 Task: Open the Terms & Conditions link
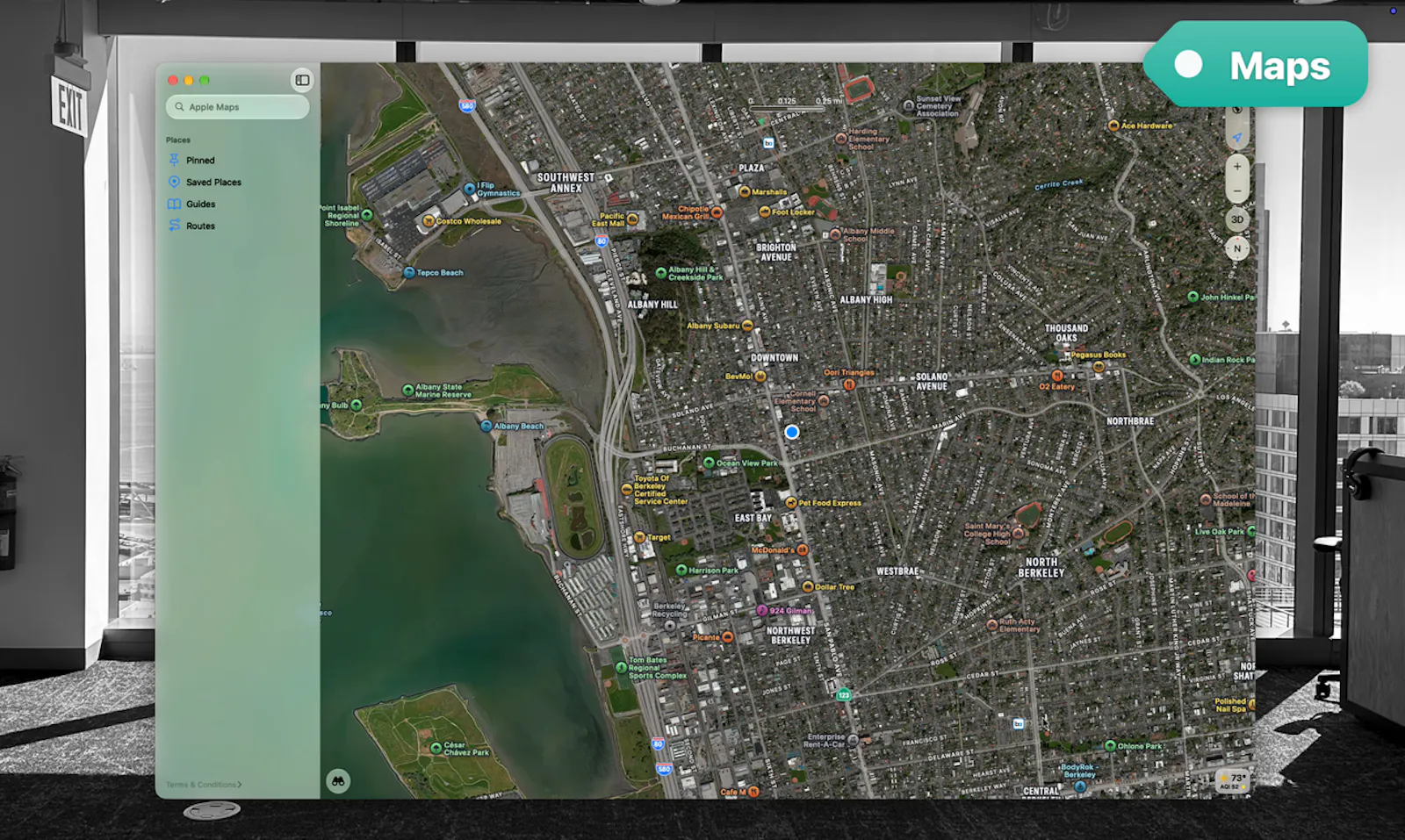tap(204, 785)
